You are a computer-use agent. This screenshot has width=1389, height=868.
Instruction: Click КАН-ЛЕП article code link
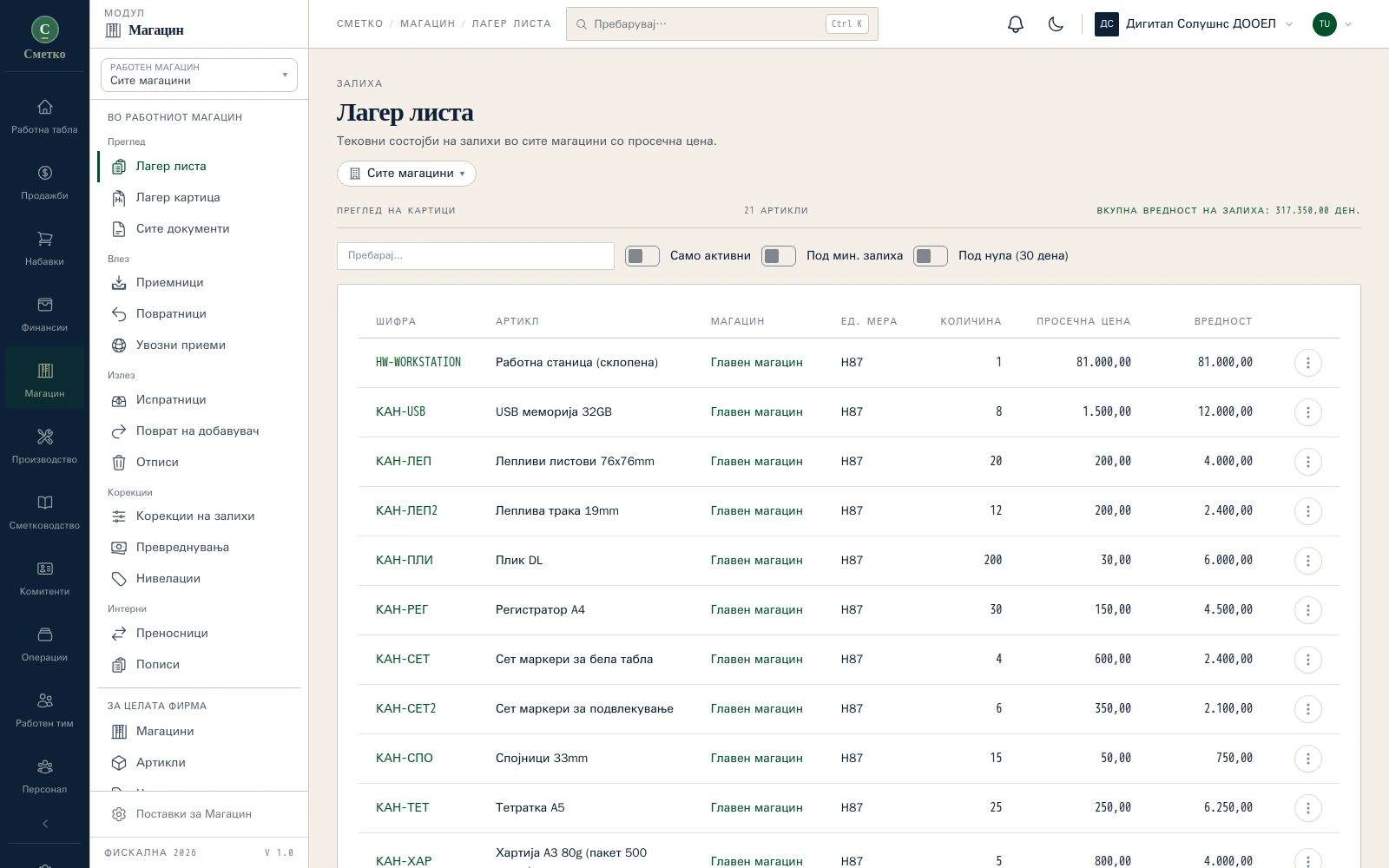coord(404,462)
